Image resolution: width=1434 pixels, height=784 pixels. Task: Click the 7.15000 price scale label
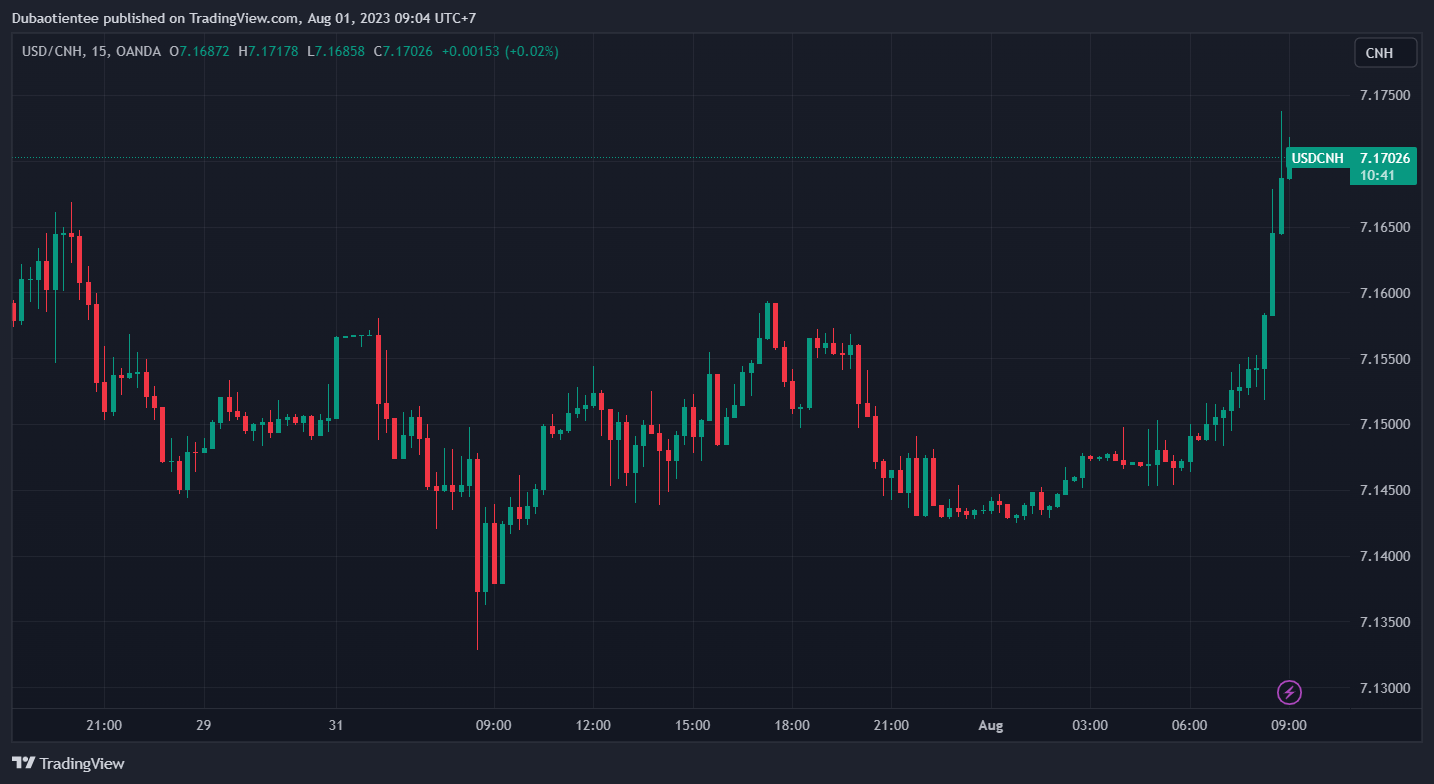(1384, 425)
